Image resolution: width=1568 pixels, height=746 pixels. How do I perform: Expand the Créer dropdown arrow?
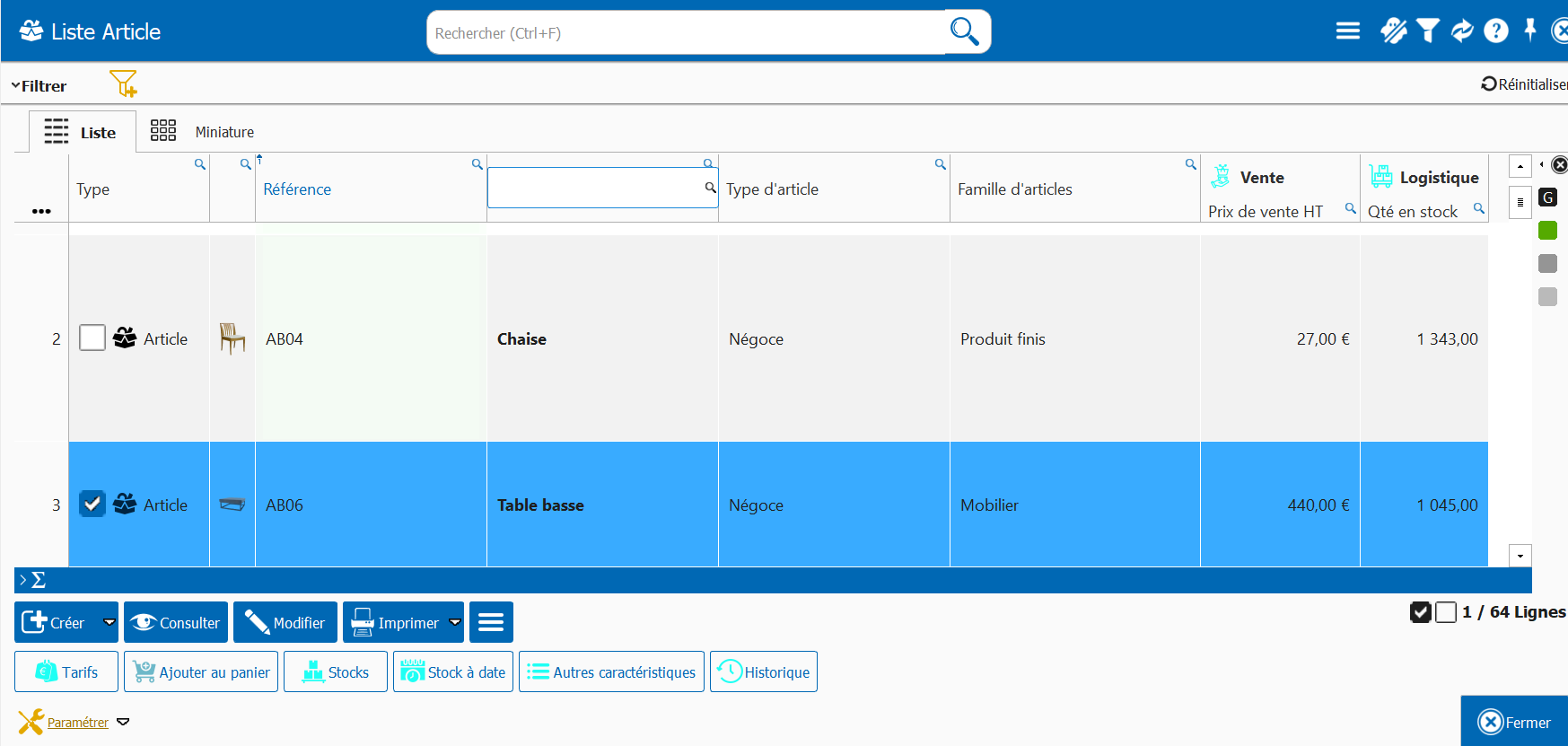tap(109, 622)
